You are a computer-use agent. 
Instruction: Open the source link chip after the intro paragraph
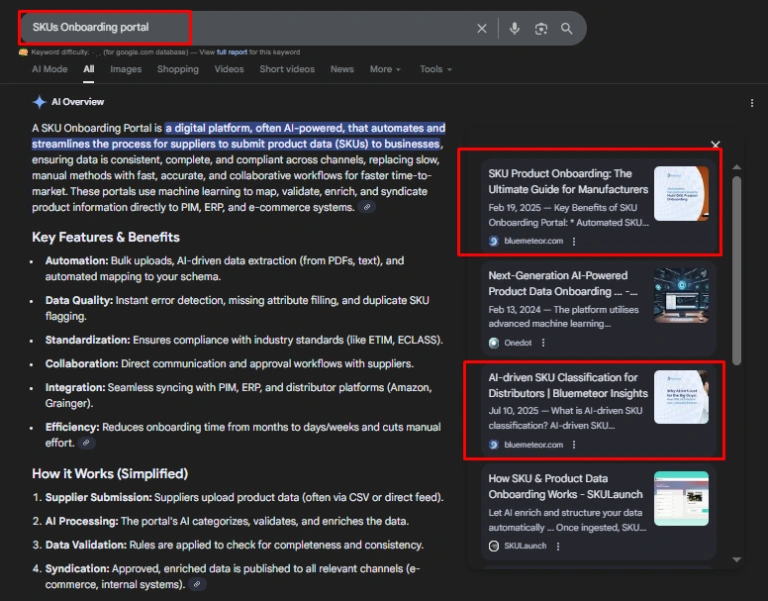(366, 207)
